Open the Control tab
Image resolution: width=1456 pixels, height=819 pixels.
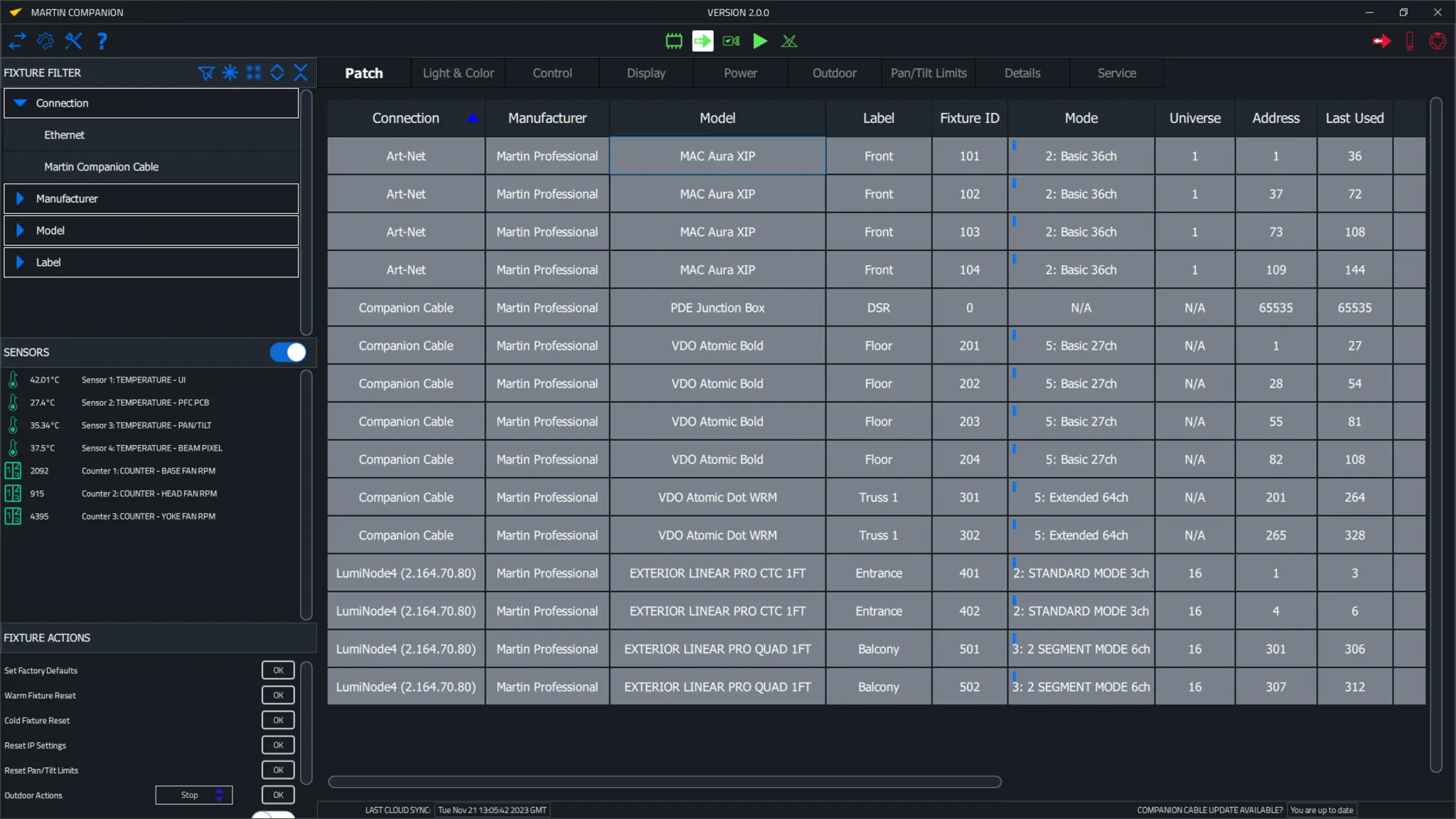point(552,73)
